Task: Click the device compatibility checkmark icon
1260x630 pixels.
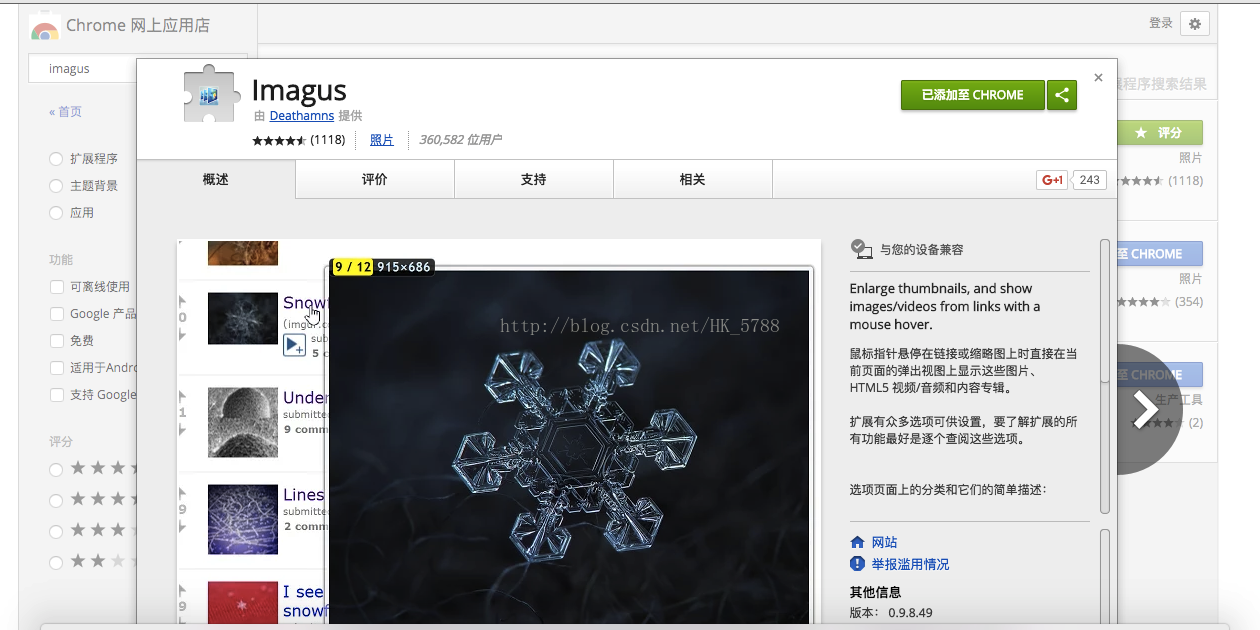Action: (x=861, y=249)
